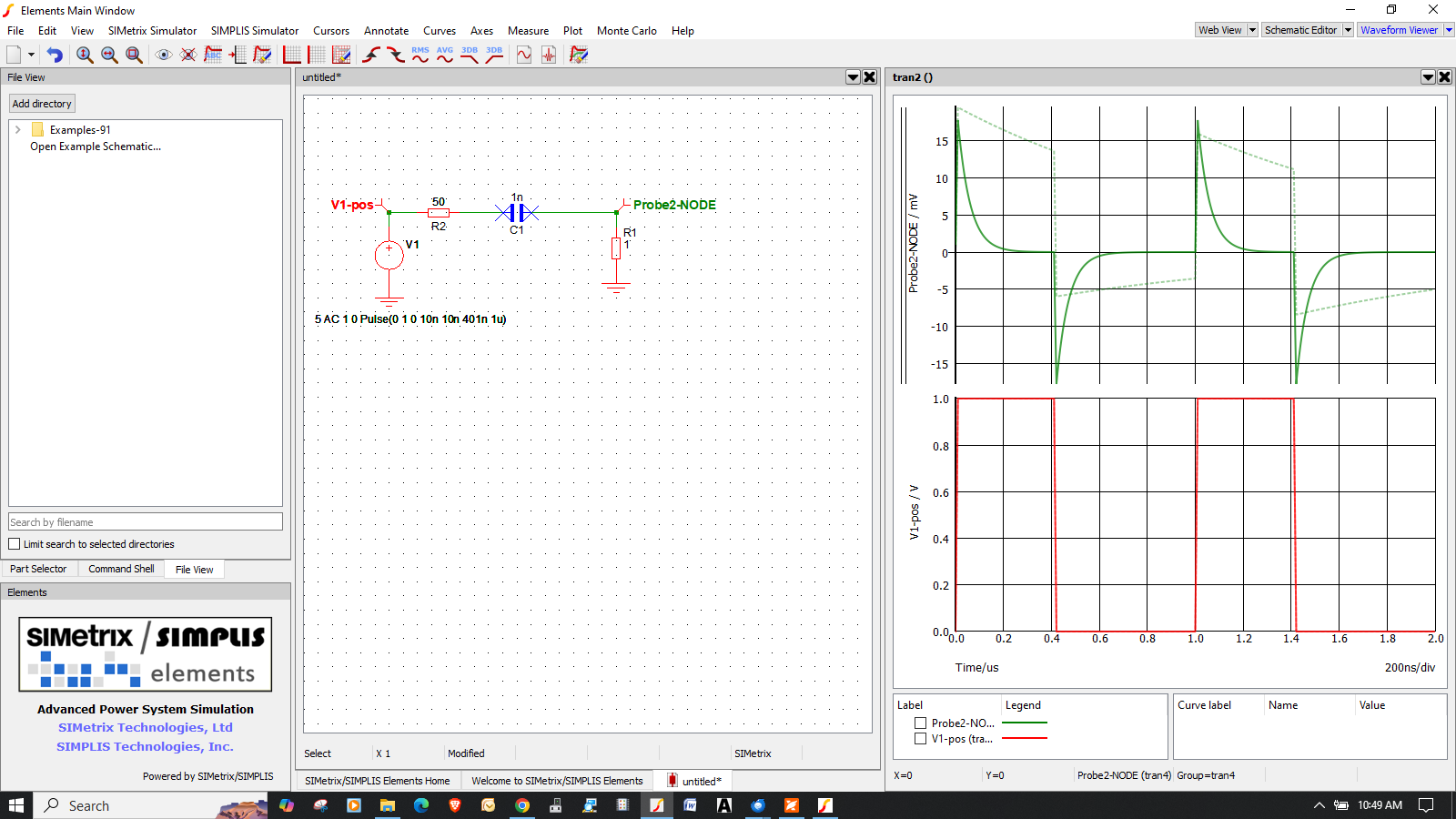Click the V1 voltage source symbol
The image size is (1456, 819).
click(x=389, y=255)
